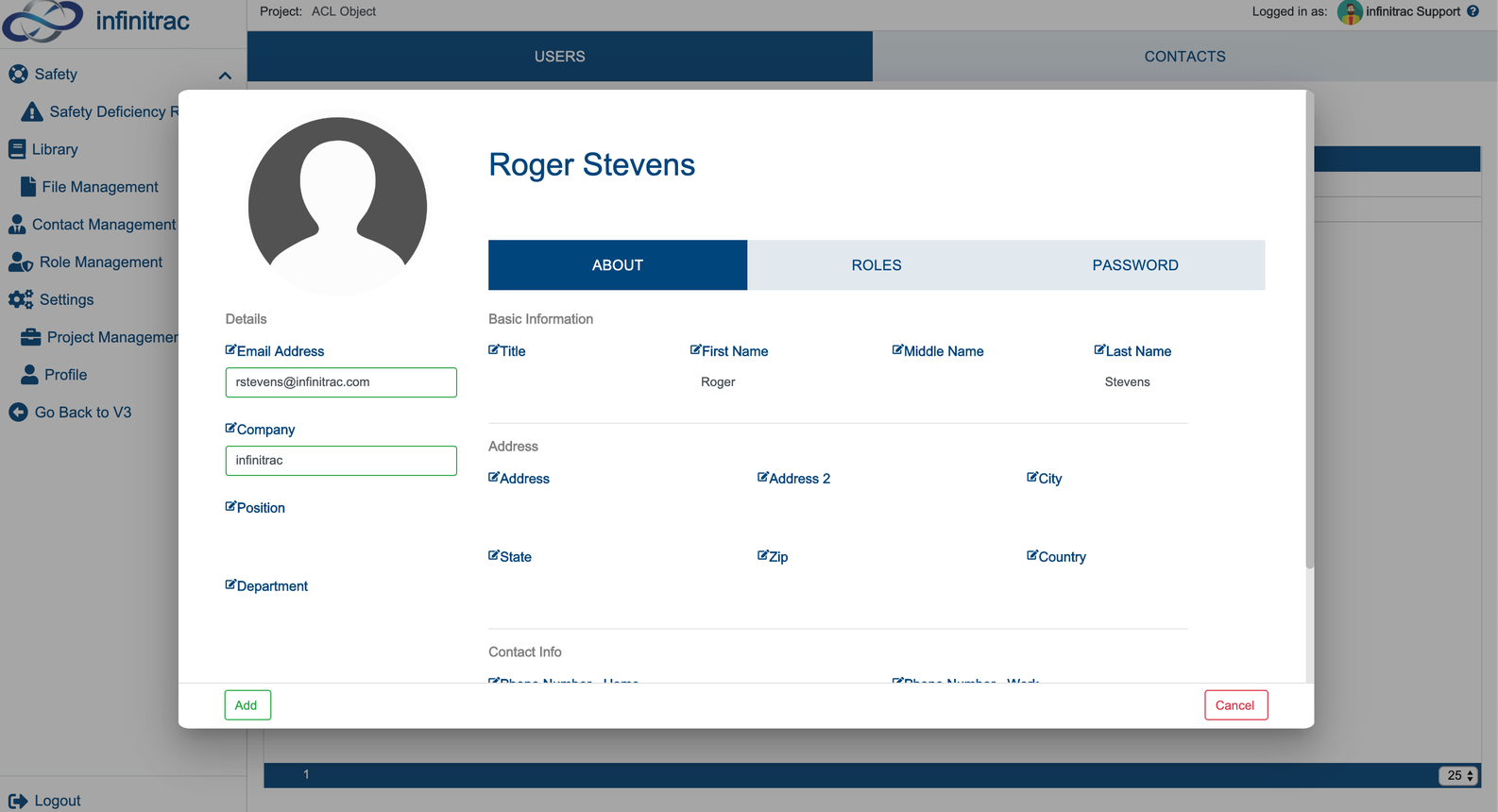The height and width of the screenshot is (812, 1498).
Task: Click the infinitrac logo
Action: [96, 21]
